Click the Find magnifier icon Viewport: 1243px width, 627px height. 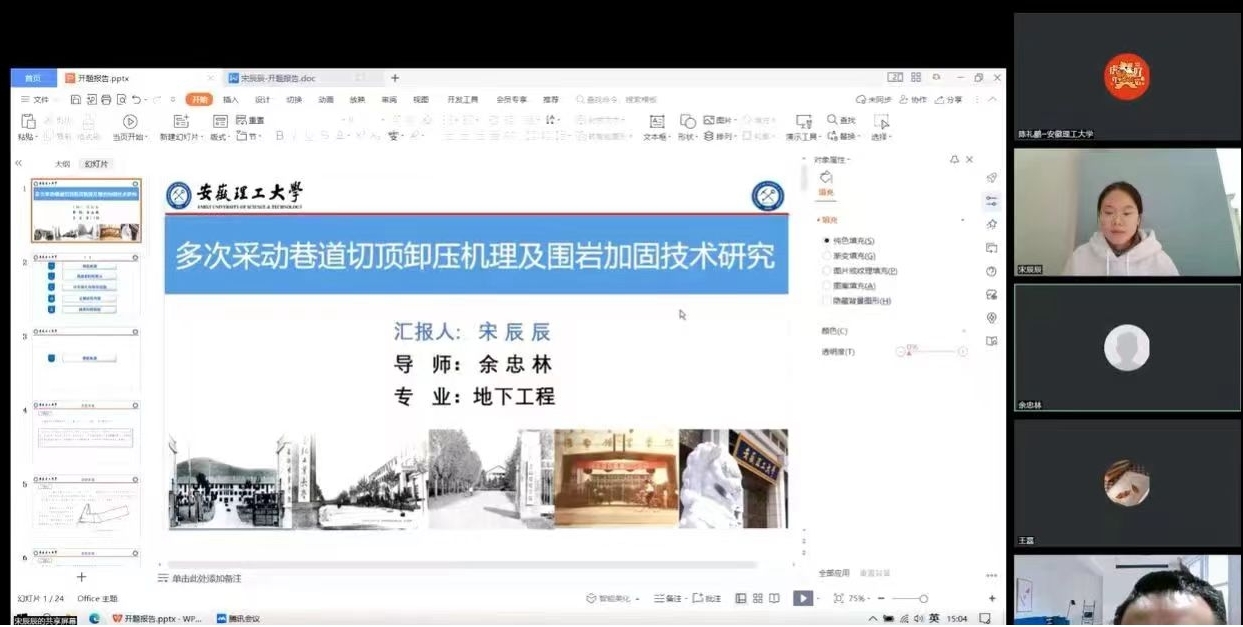pyautogui.click(x=833, y=120)
